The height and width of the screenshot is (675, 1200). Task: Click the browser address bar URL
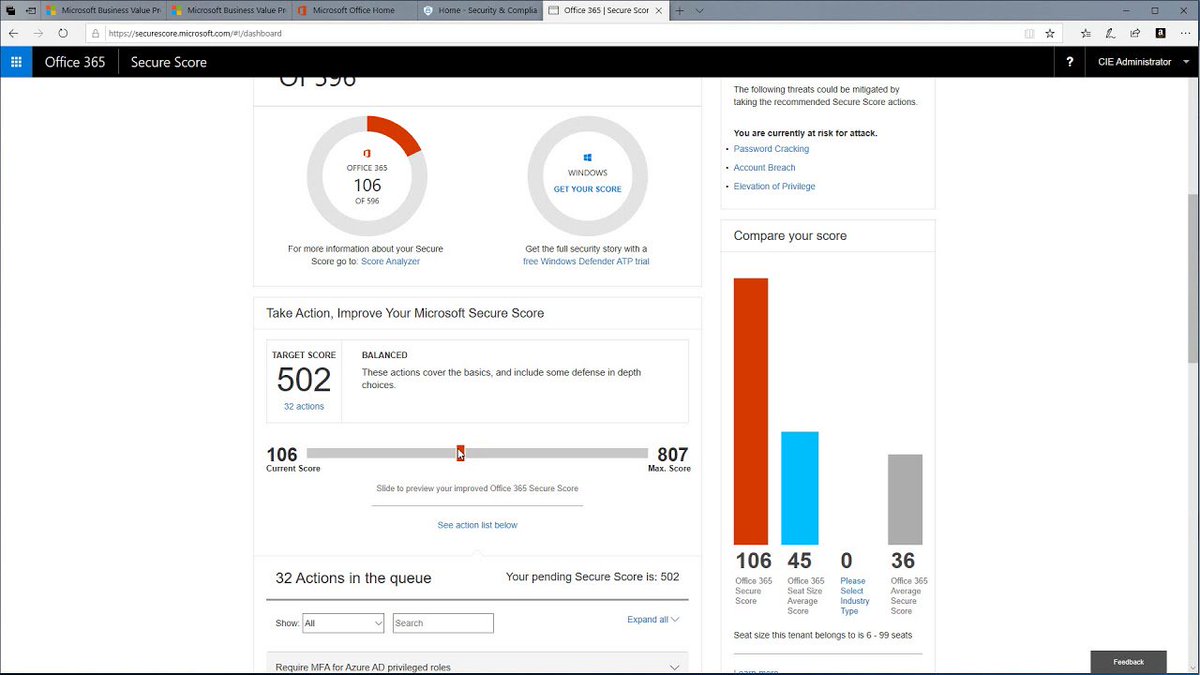click(195, 33)
